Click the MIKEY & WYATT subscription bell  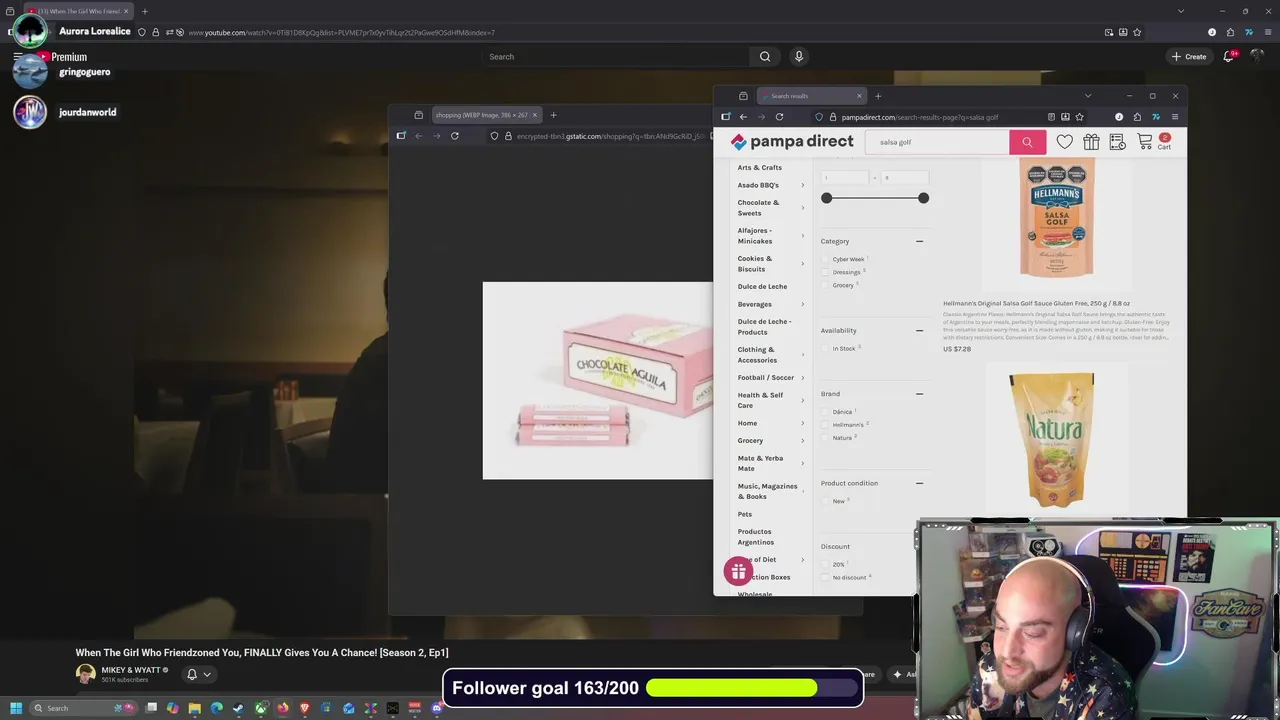[x=192, y=674]
